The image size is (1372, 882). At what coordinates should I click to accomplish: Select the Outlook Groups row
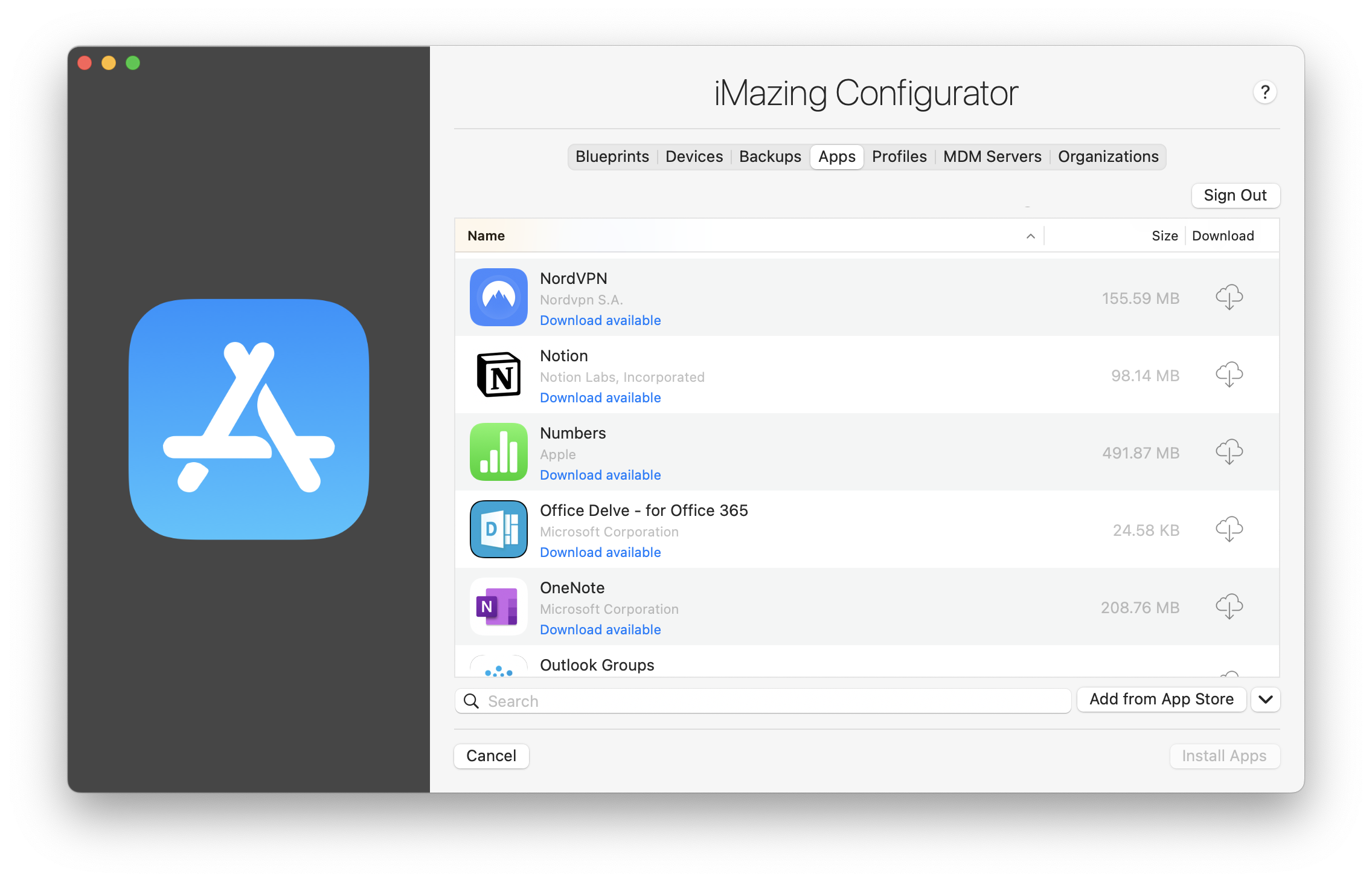click(867, 662)
